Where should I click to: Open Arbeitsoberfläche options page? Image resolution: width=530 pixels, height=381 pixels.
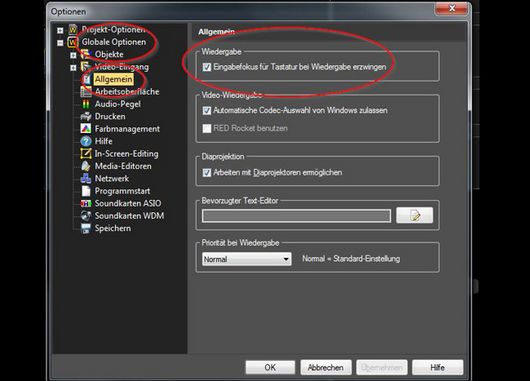coord(127,92)
